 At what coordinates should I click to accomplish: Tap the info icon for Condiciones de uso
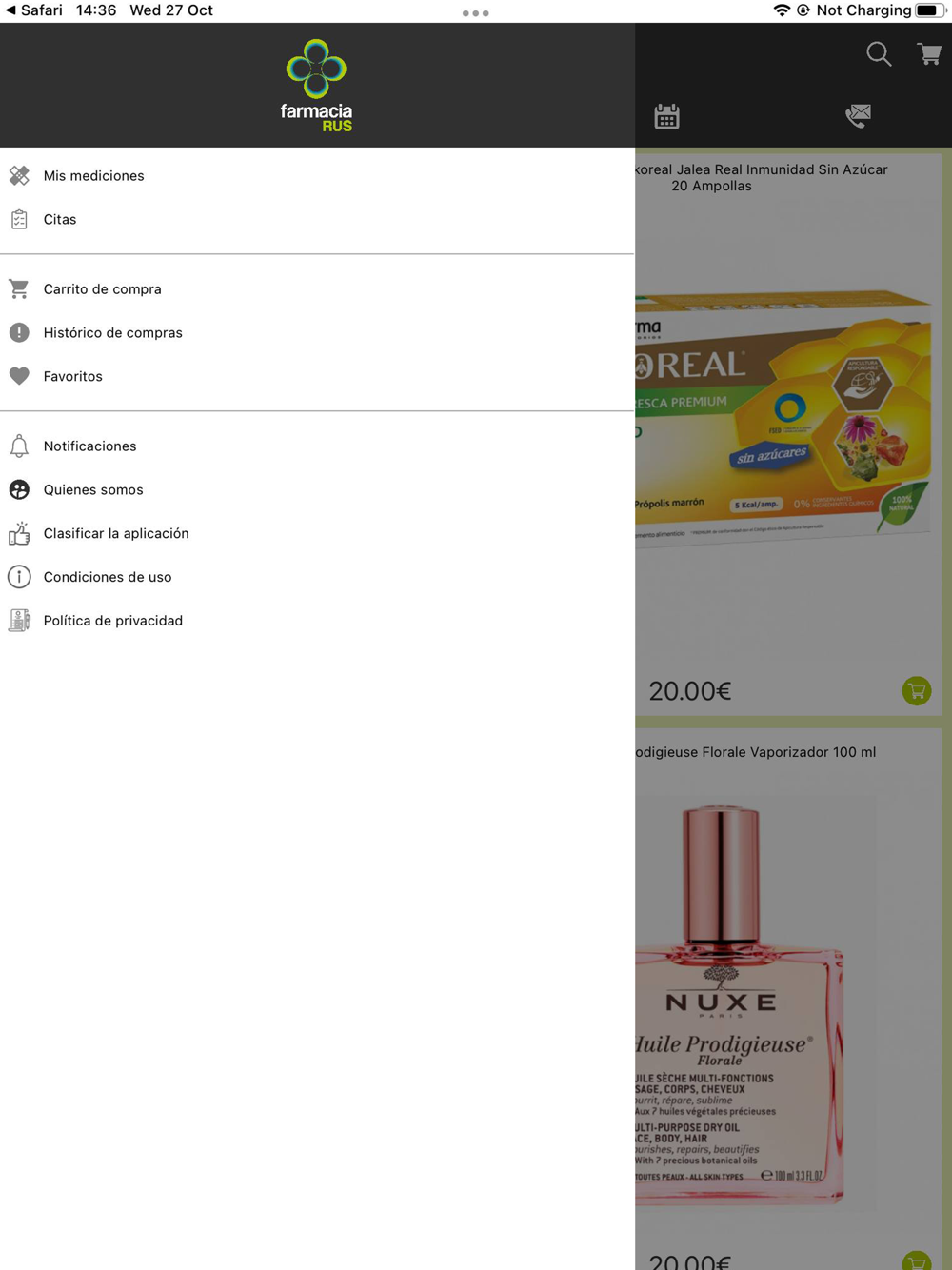click(x=19, y=577)
